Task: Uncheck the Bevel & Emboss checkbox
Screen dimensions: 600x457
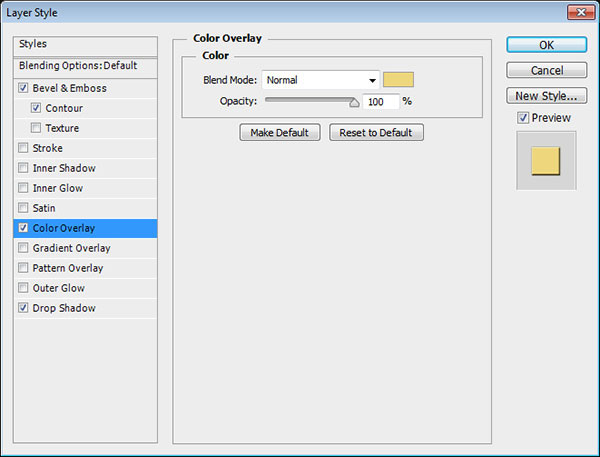Action: [x=23, y=88]
